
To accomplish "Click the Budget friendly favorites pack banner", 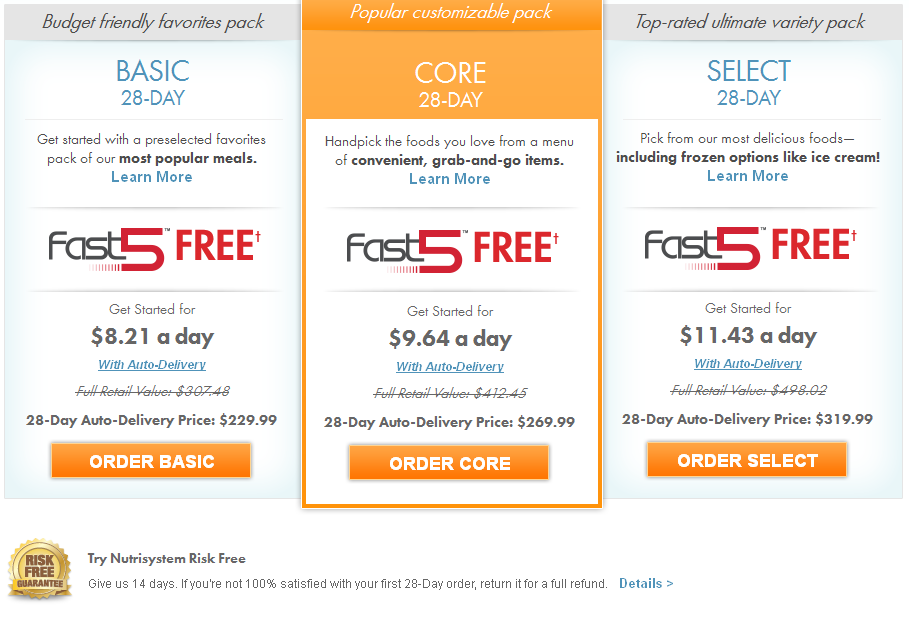I will coord(152,23).
